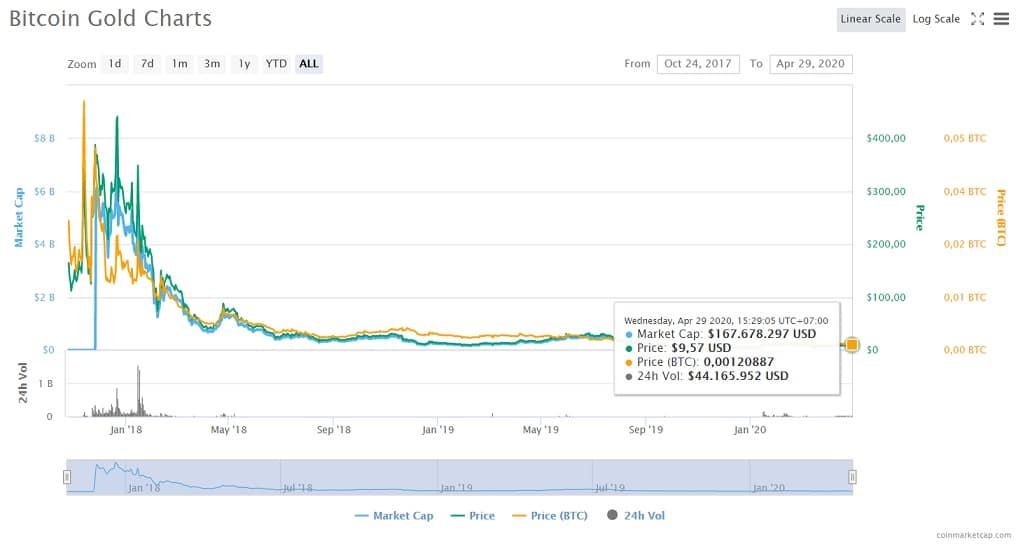The height and width of the screenshot is (544, 1023).
Task: Click the 0,05 BTC axis label
Action: click(965, 138)
